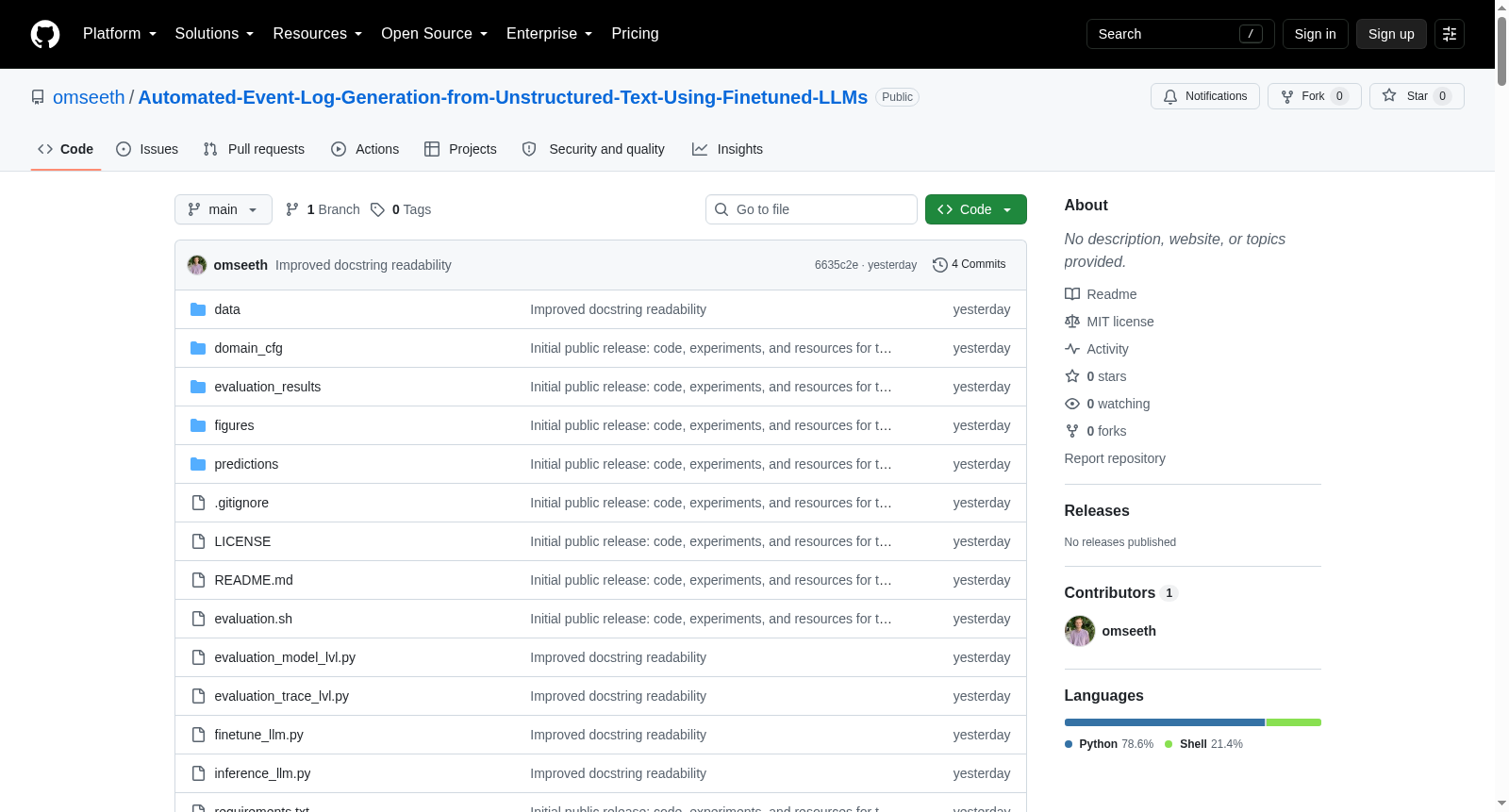Click the Sign up button
The image size is (1509, 812).
(1391, 34)
